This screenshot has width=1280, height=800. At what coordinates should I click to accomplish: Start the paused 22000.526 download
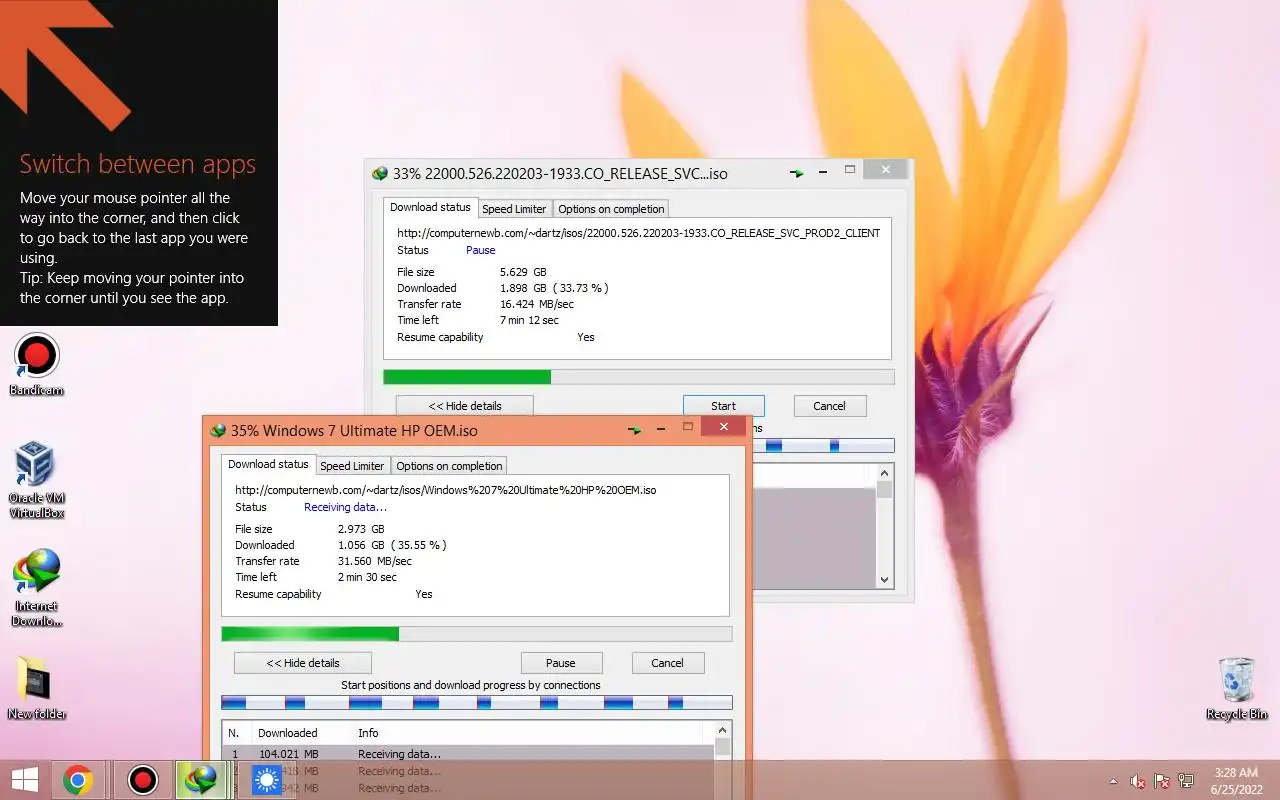(x=724, y=406)
